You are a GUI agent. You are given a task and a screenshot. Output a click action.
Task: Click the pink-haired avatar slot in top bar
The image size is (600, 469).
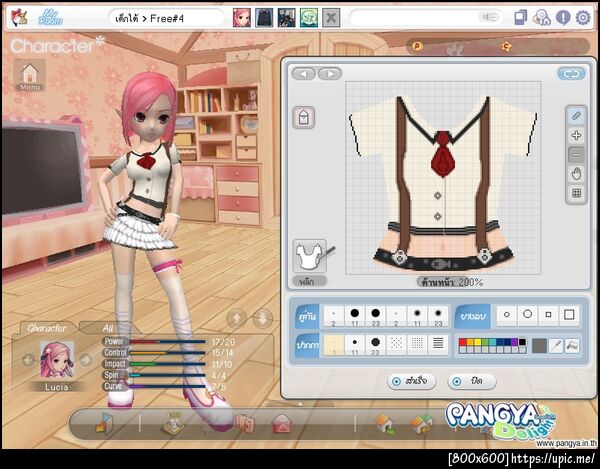tap(242, 18)
